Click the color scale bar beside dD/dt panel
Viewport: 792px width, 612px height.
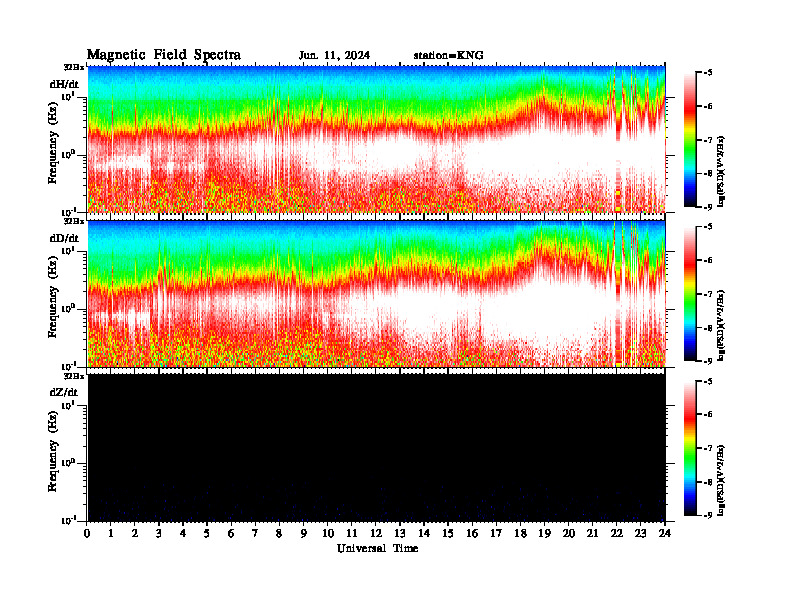pyautogui.click(x=690, y=294)
